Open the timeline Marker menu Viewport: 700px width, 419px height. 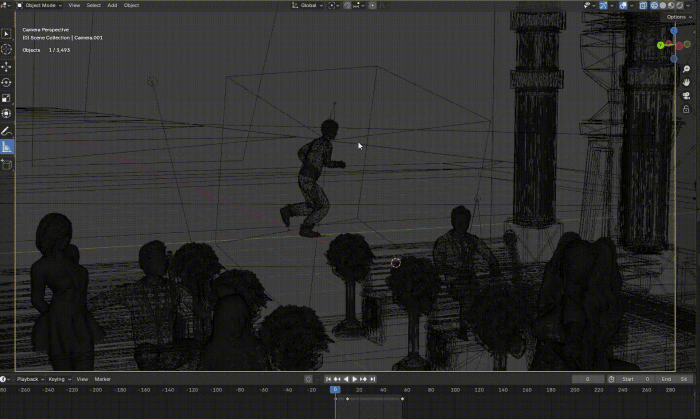click(103, 379)
